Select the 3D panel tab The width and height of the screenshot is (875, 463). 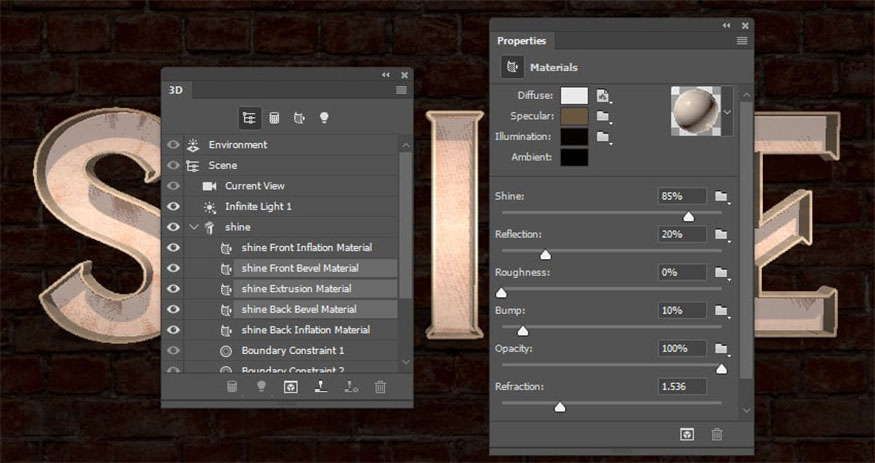(x=176, y=90)
